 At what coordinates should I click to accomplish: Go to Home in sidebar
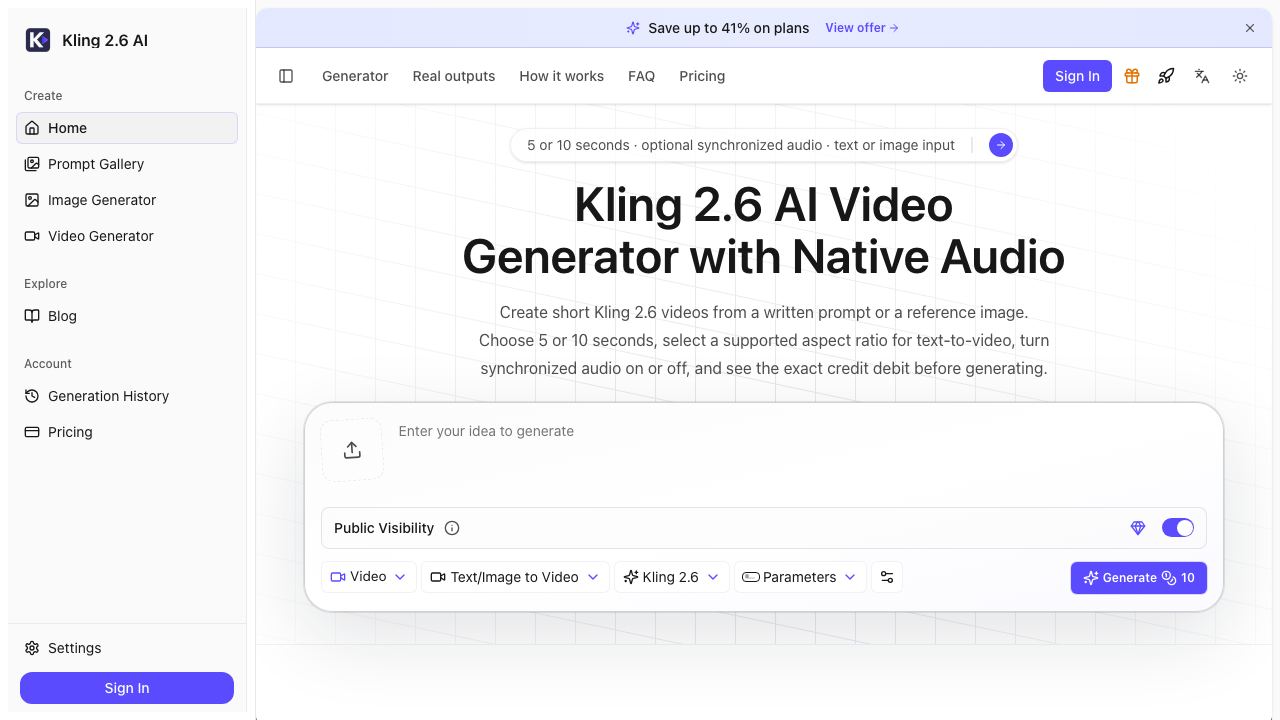tap(127, 128)
